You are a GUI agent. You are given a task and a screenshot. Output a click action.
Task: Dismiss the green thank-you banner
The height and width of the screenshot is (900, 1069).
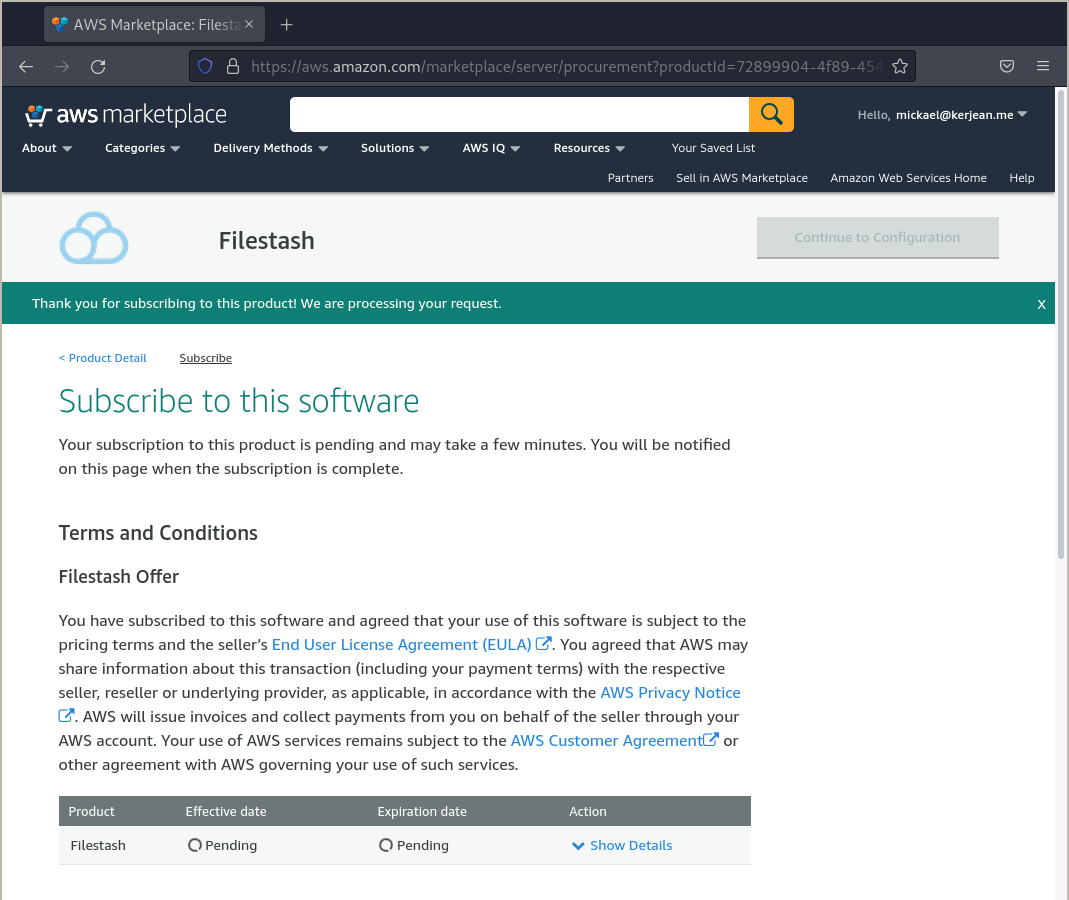(1041, 304)
